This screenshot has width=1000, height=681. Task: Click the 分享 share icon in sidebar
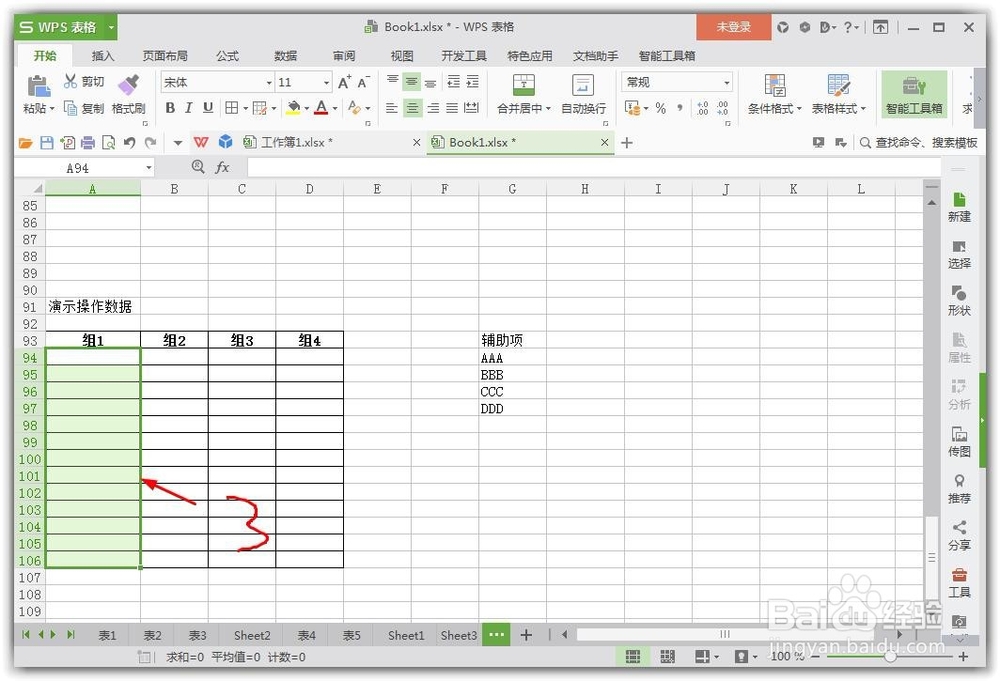pyautogui.click(x=959, y=534)
